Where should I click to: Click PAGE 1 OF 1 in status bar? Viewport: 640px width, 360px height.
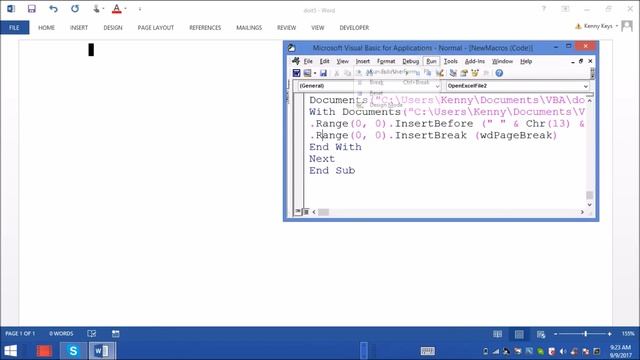(20, 333)
